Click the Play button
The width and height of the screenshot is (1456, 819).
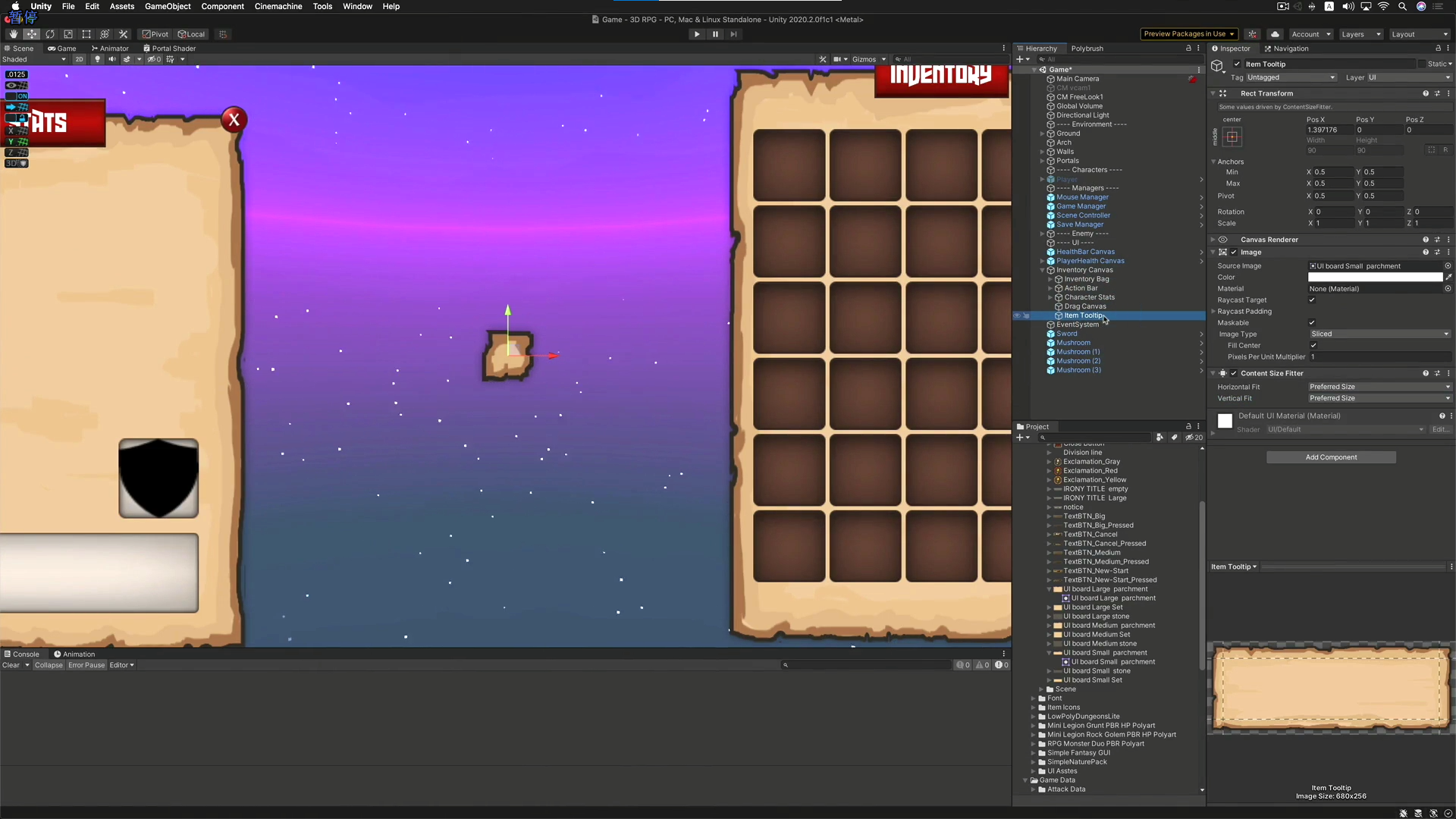(696, 34)
